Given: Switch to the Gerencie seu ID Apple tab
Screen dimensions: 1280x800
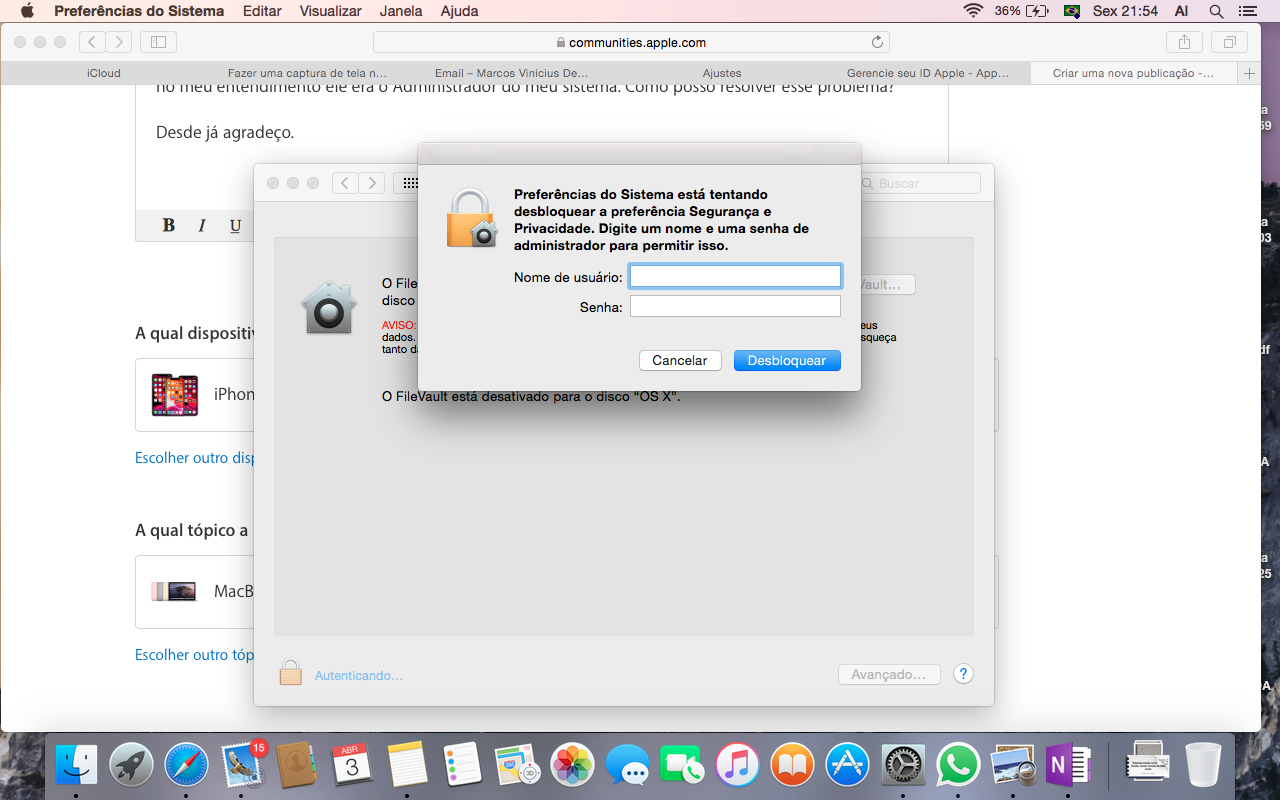Looking at the screenshot, I should coord(928,73).
